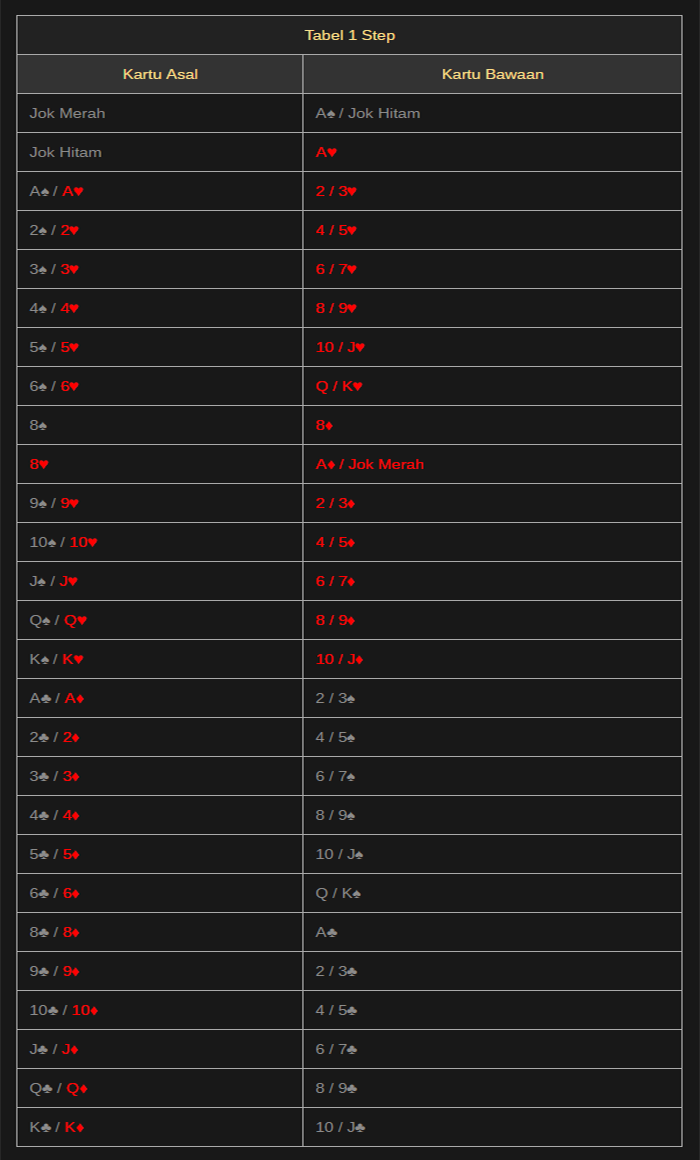Click the A♦ / Jok Merah result cell
This screenshot has width=700, height=1160.
[492, 464]
